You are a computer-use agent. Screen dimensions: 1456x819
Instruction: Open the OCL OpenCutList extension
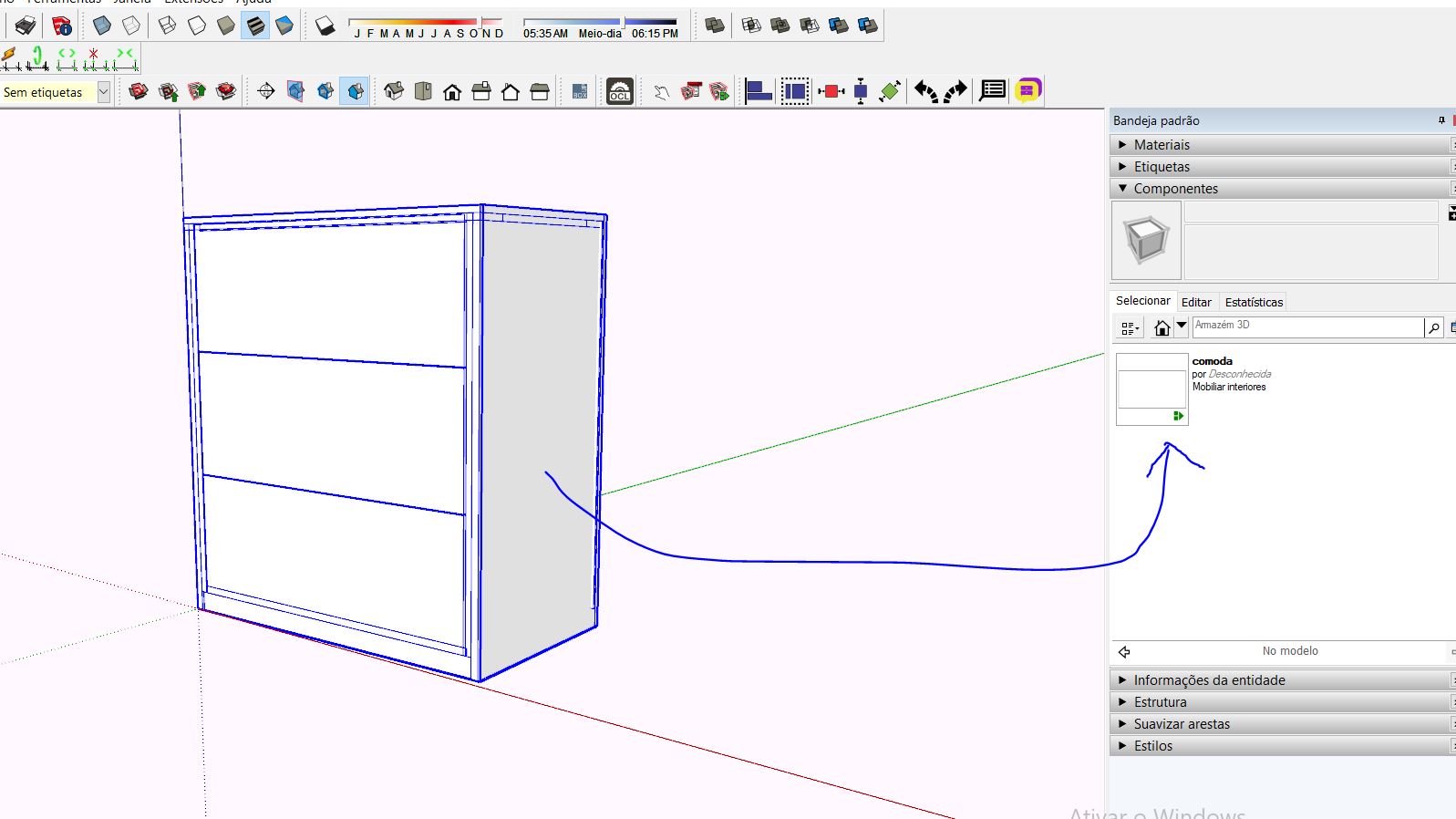click(x=620, y=91)
